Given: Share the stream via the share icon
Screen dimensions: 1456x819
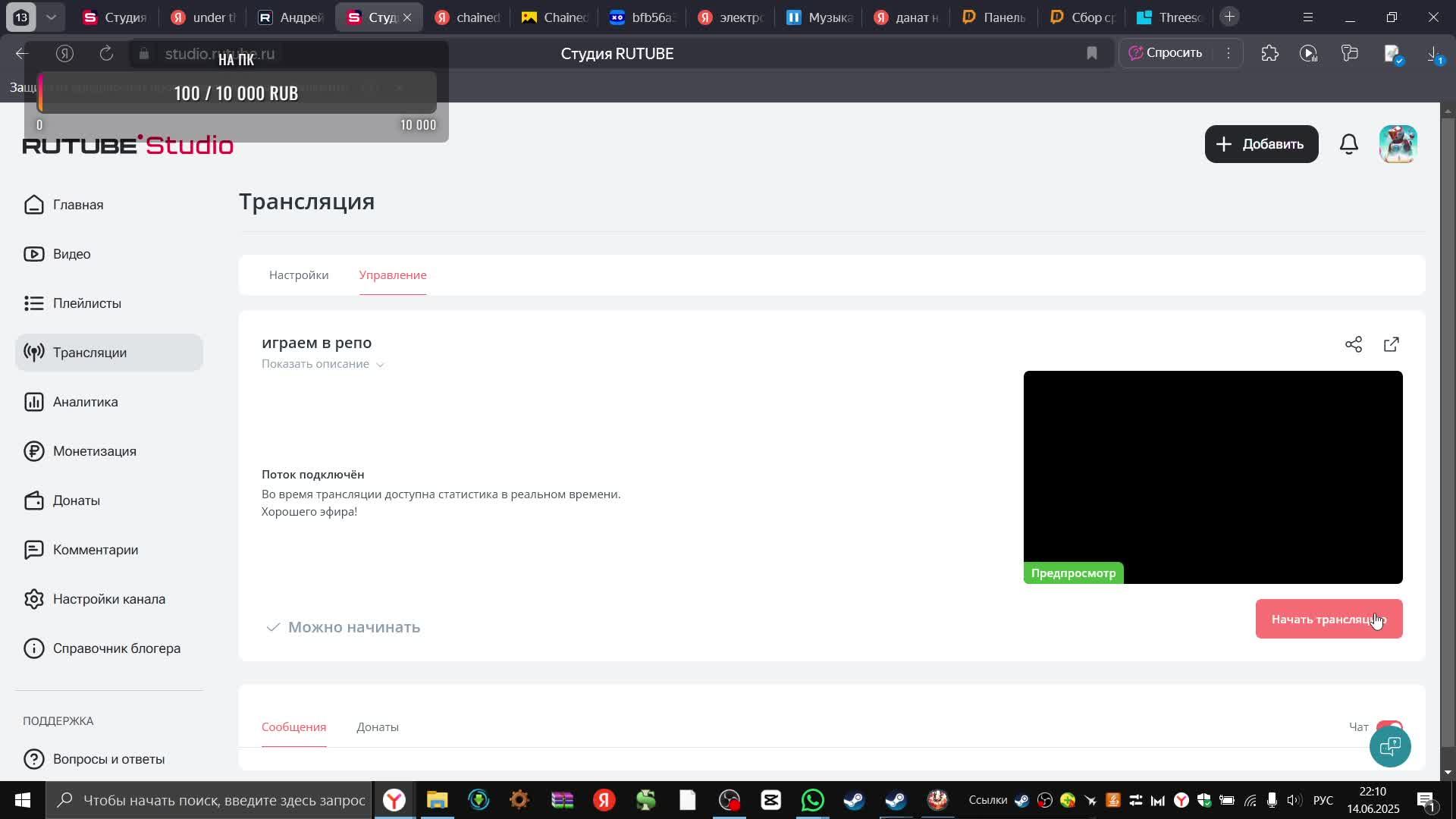Looking at the screenshot, I should [x=1354, y=345].
